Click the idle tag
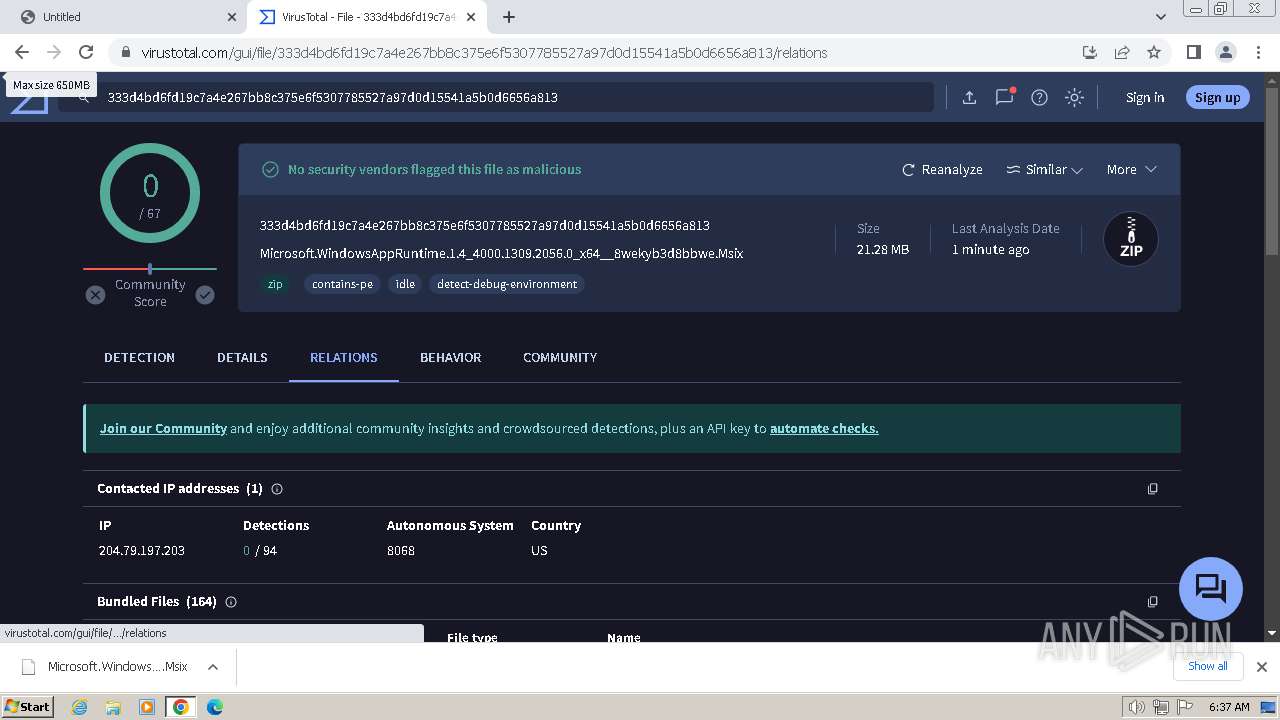The height and width of the screenshot is (720, 1280). [405, 284]
